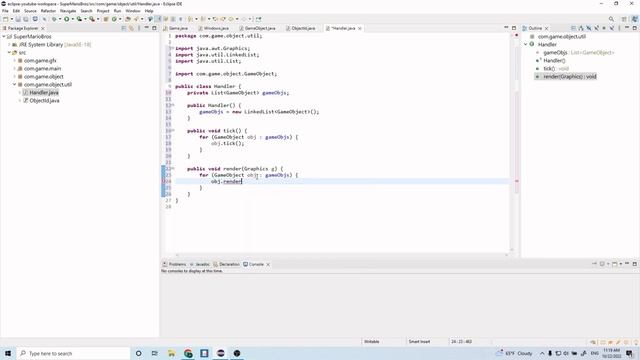This screenshot has width=640, height=360.
Task: Toggle Hide Fields in Outline toolbar
Action: [589, 28]
